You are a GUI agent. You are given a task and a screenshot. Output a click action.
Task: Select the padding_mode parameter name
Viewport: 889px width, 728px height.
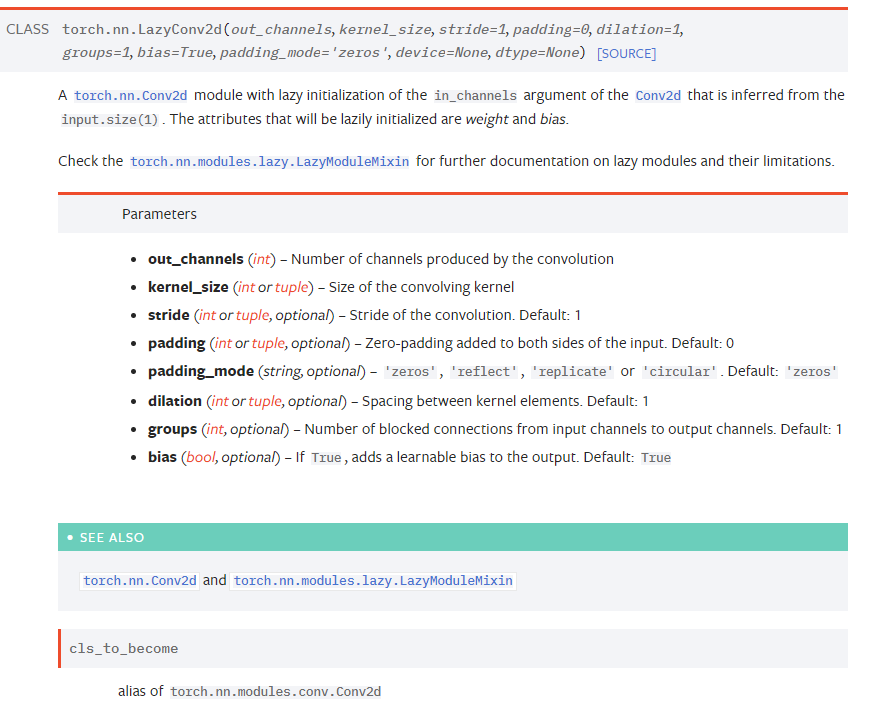(x=200, y=371)
